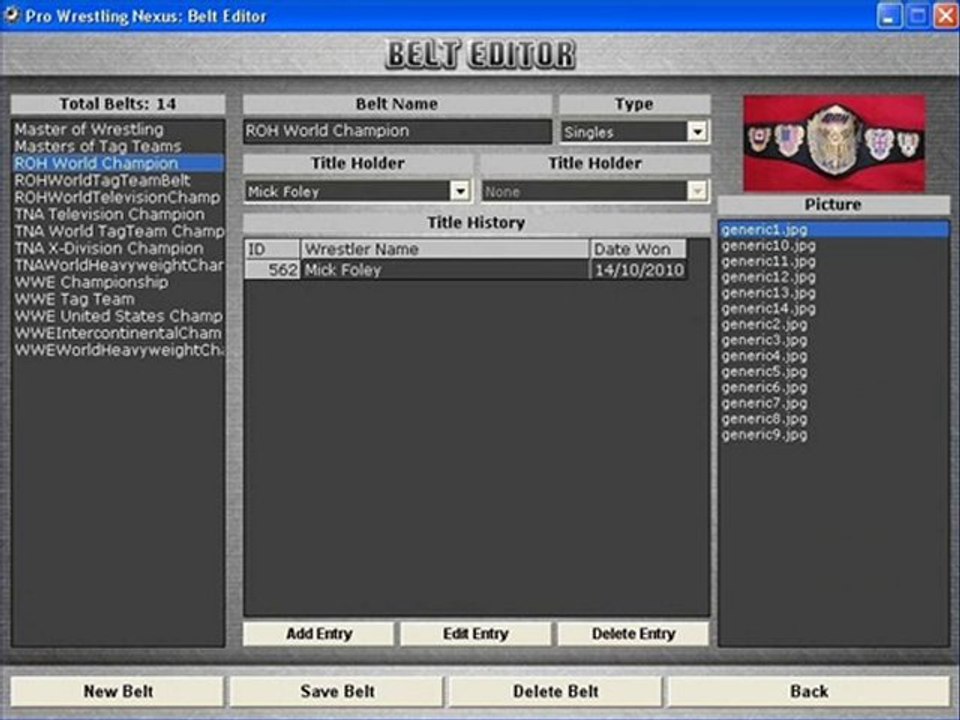Image resolution: width=960 pixels, height=720 pixels.
Task: Select generic5.jpg in picture list
Action: (x=834, y=372)
